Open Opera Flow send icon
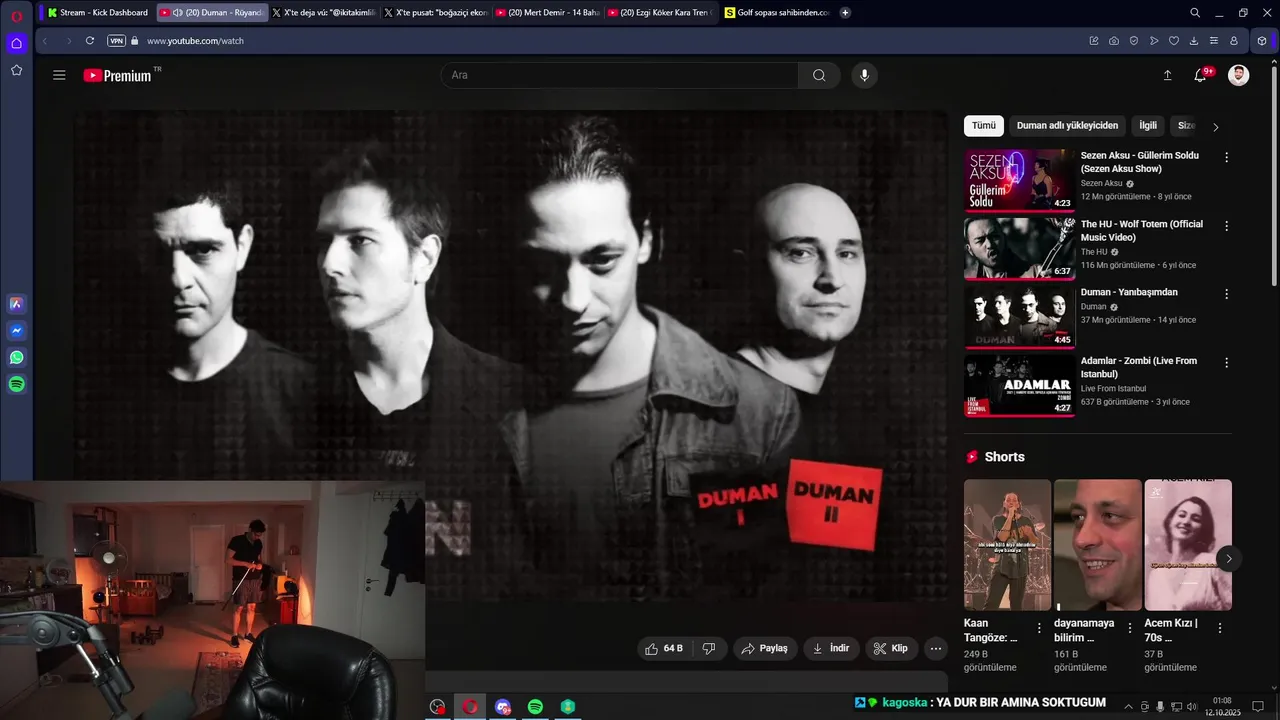Image resolution: width=1280 pixels, height=720 pixels. 1154,41
